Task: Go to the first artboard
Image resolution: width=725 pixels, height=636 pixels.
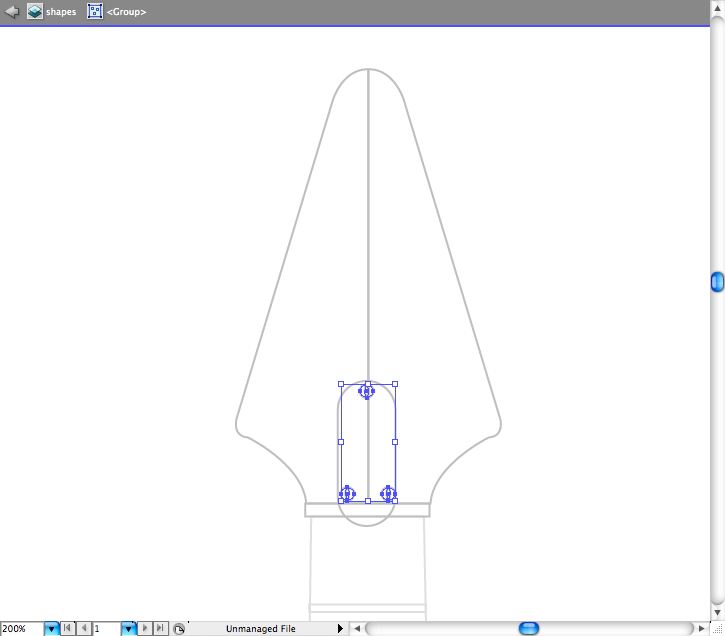Action: tap(68, 628)
